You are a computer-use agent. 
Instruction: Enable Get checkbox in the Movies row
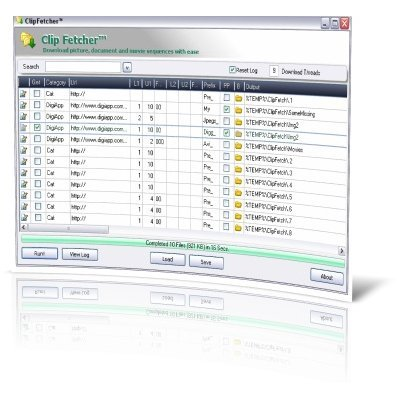(37, 139)
